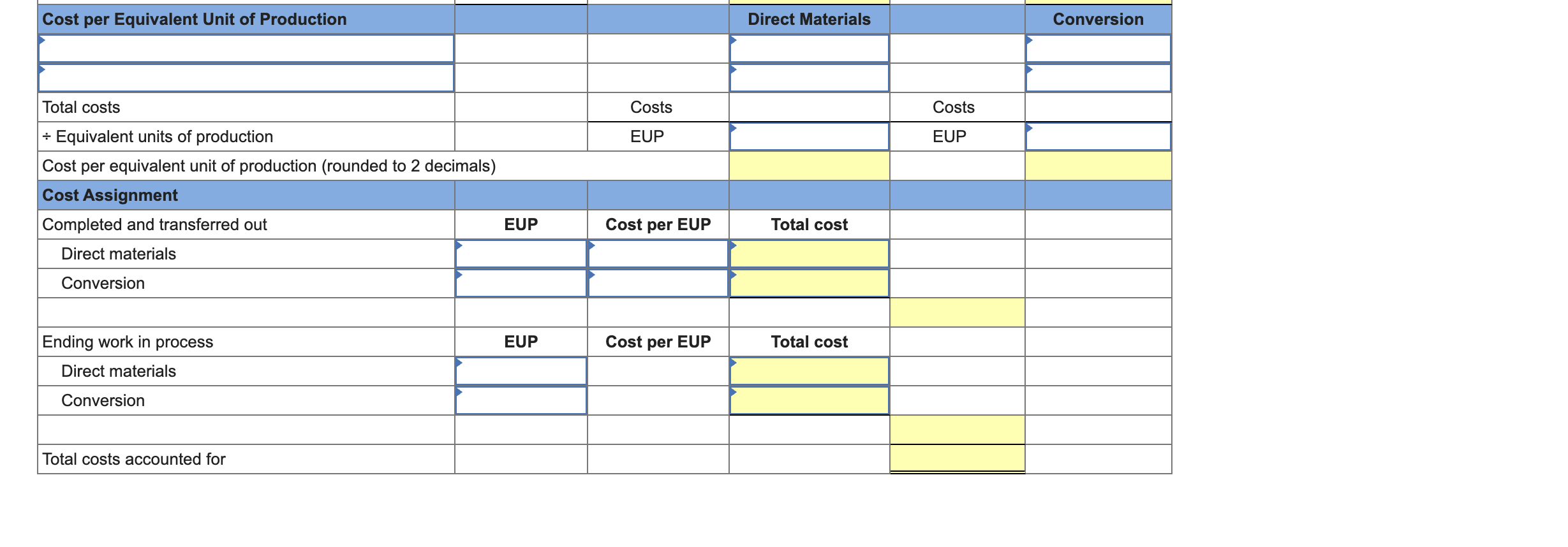
Task: Select second Conversion cost input cell
Action: pyautogui.click(x=1098, y=78)
